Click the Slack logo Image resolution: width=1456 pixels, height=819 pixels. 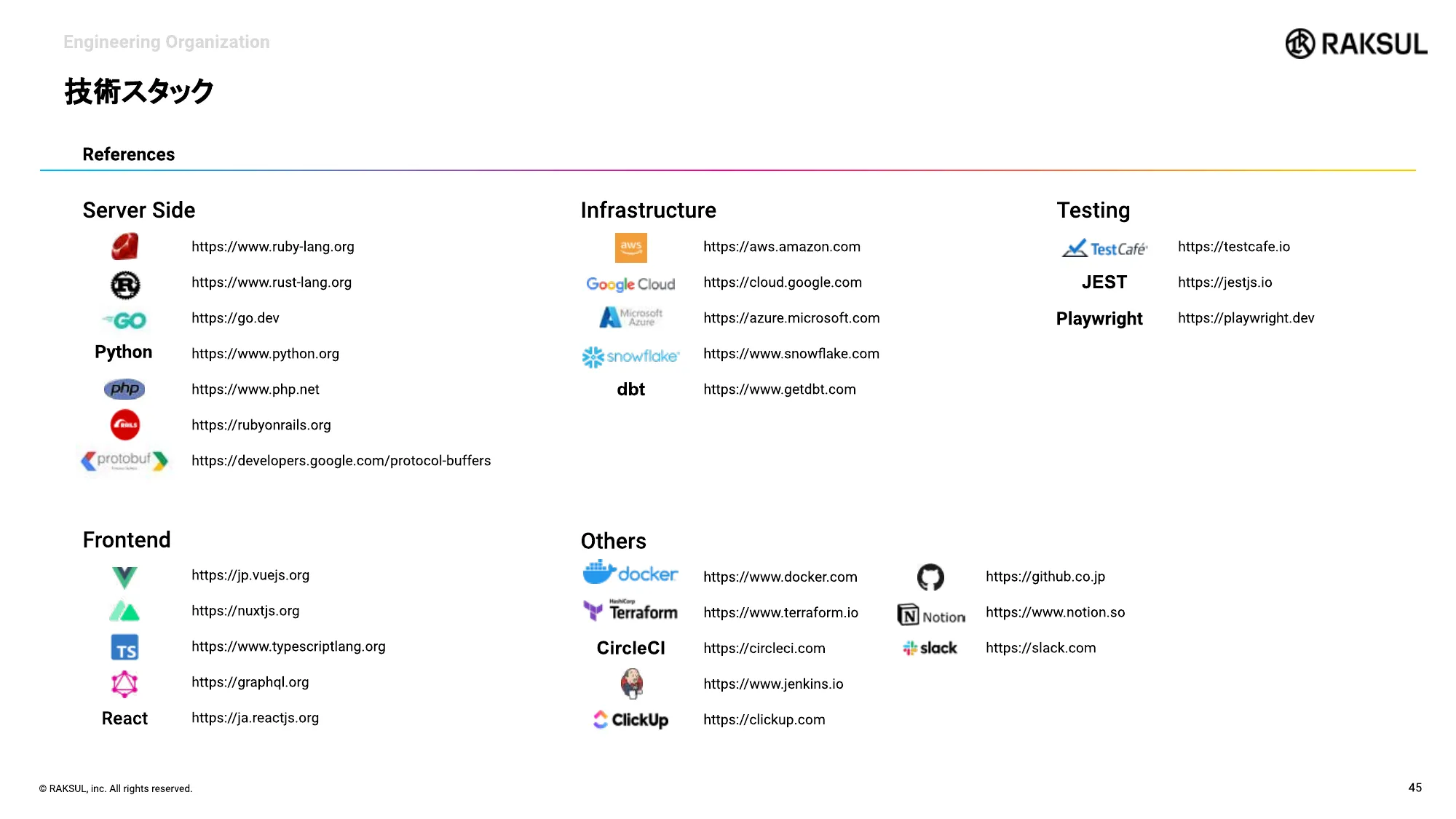click(x=930, y=648)
